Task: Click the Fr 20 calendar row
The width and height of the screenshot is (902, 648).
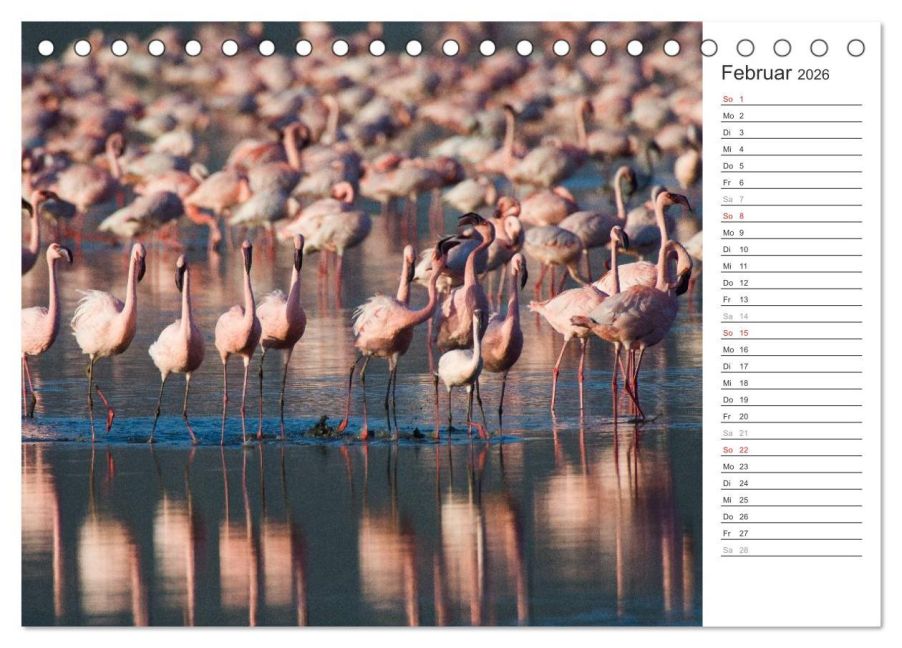Action: [x=792, y=416]
